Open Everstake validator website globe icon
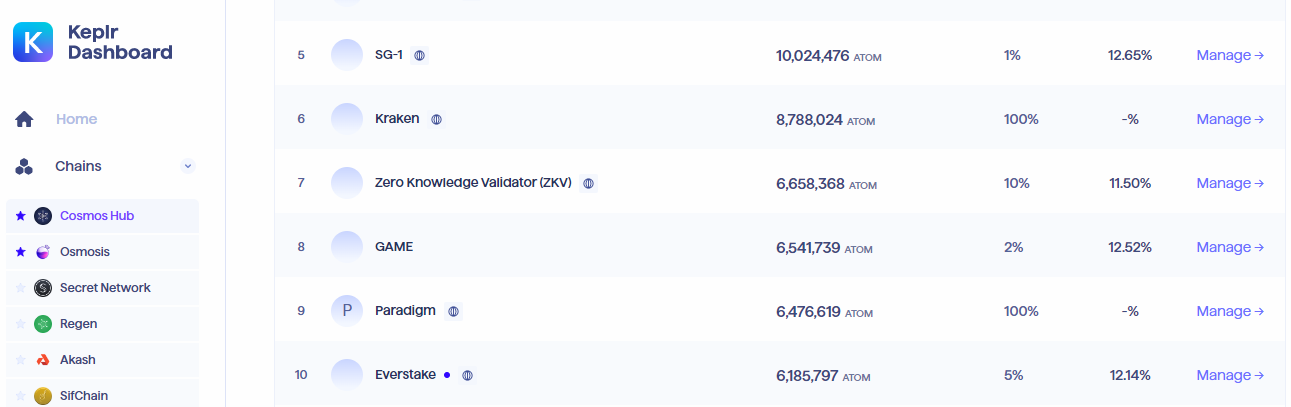Screen dimensions: 1291x407 point(467,375)
